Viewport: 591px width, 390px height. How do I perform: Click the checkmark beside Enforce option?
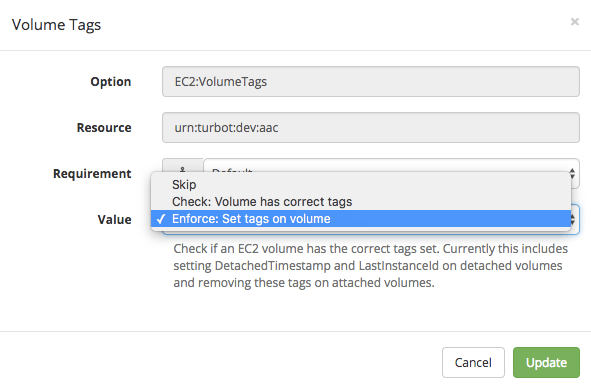click(161, 219)
